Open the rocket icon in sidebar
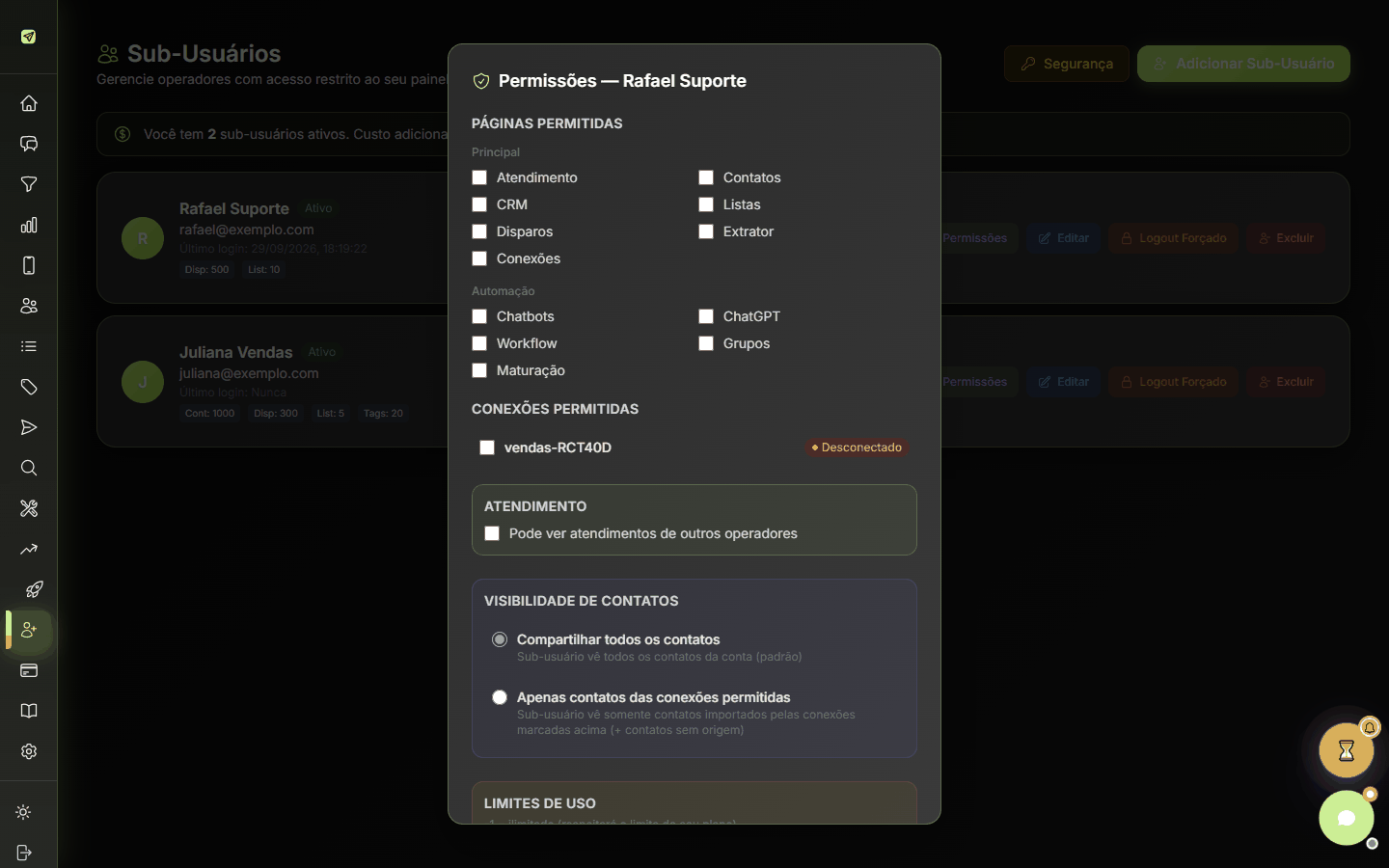Image resolution: width=1389 pixels, height=868 pixels. point(34,589)
